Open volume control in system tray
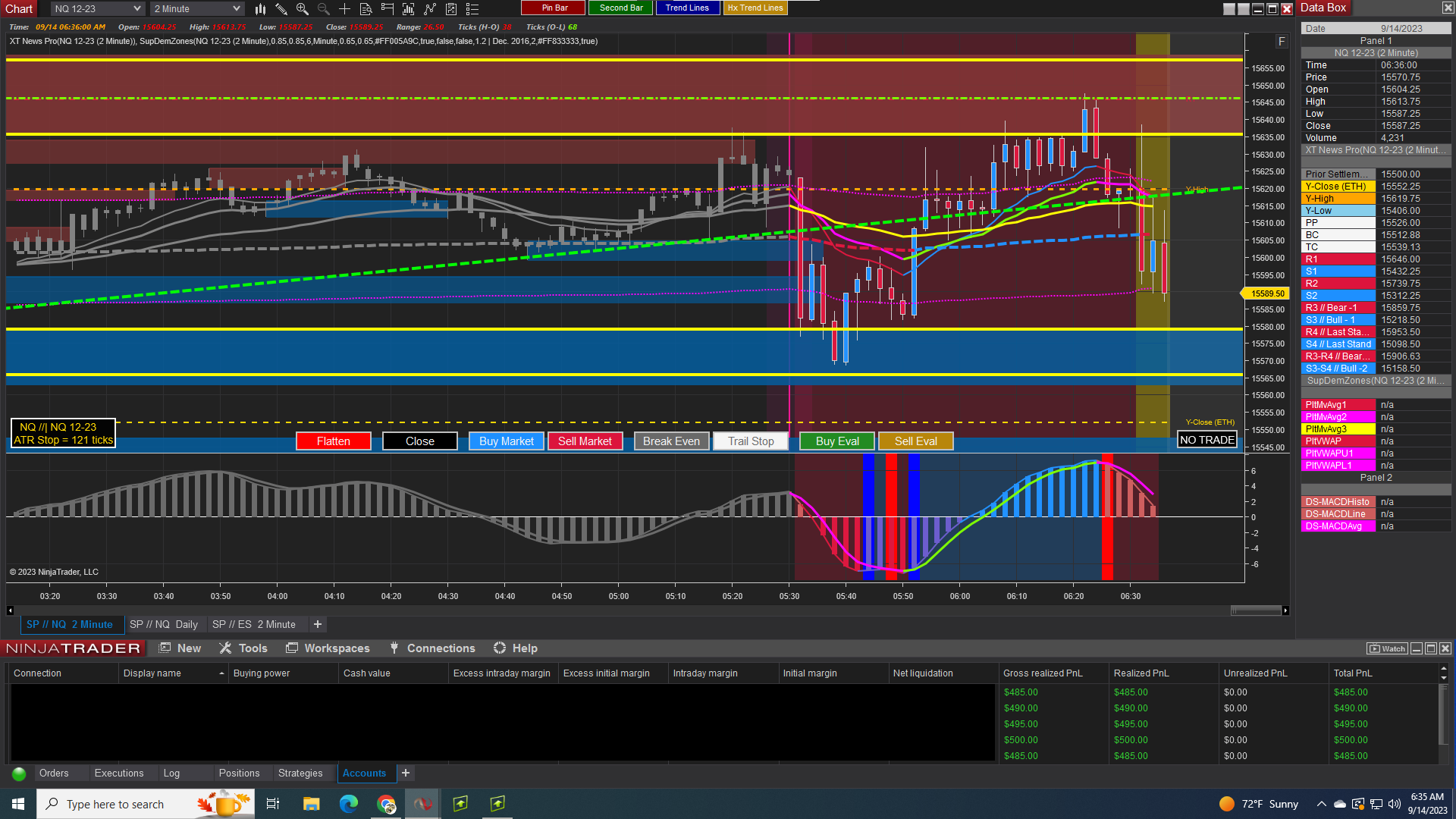Screen dimensions: 1456x819 (x=1395, y=804)
